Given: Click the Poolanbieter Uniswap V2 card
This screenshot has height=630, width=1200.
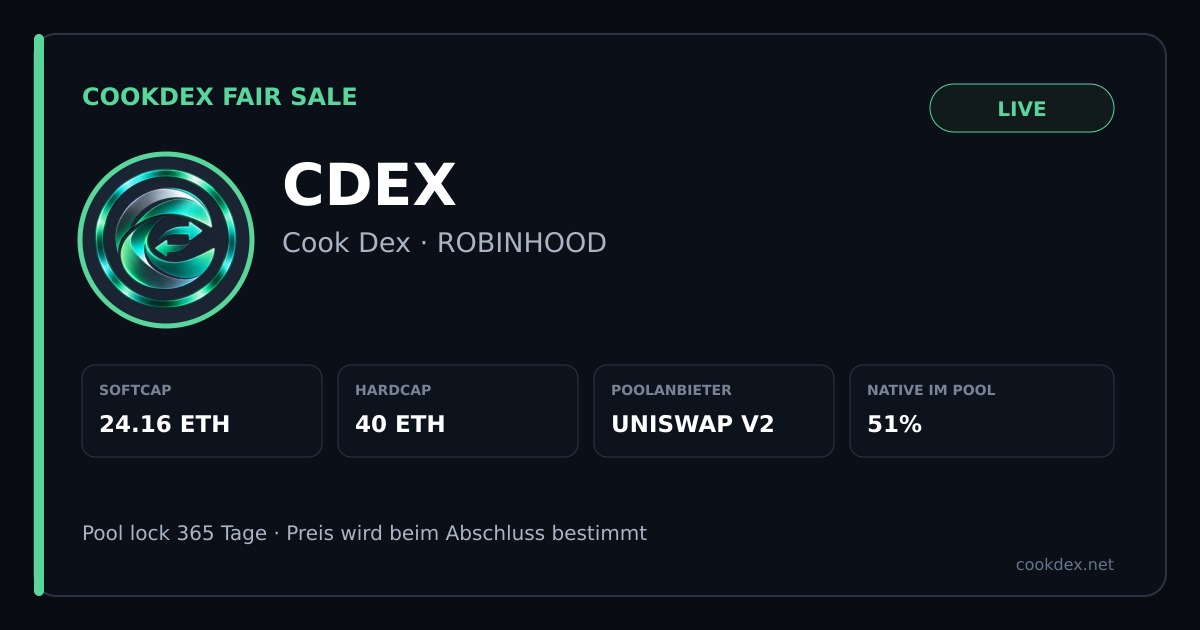Looking at the screenshot, I should point(714,411).
